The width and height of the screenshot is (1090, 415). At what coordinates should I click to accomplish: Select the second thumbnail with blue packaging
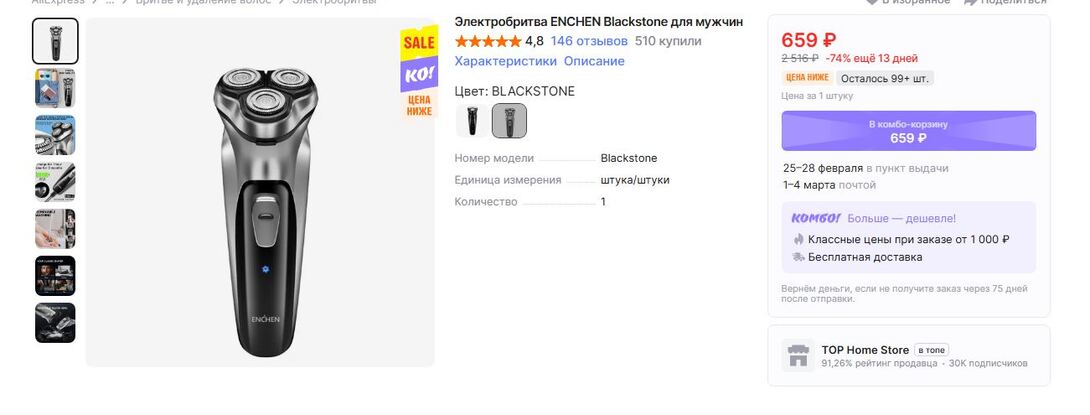pyautogui.click(x=55, y=88)
